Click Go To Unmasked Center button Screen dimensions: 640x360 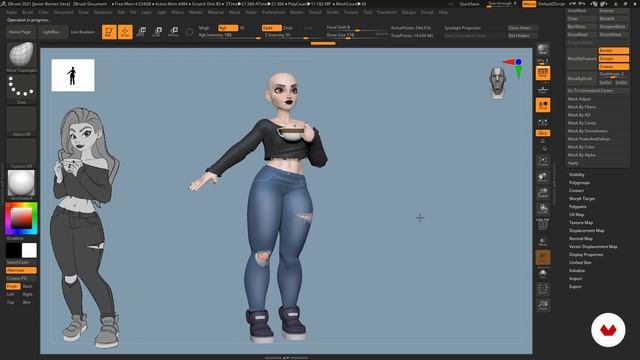(x=598, y=91)
